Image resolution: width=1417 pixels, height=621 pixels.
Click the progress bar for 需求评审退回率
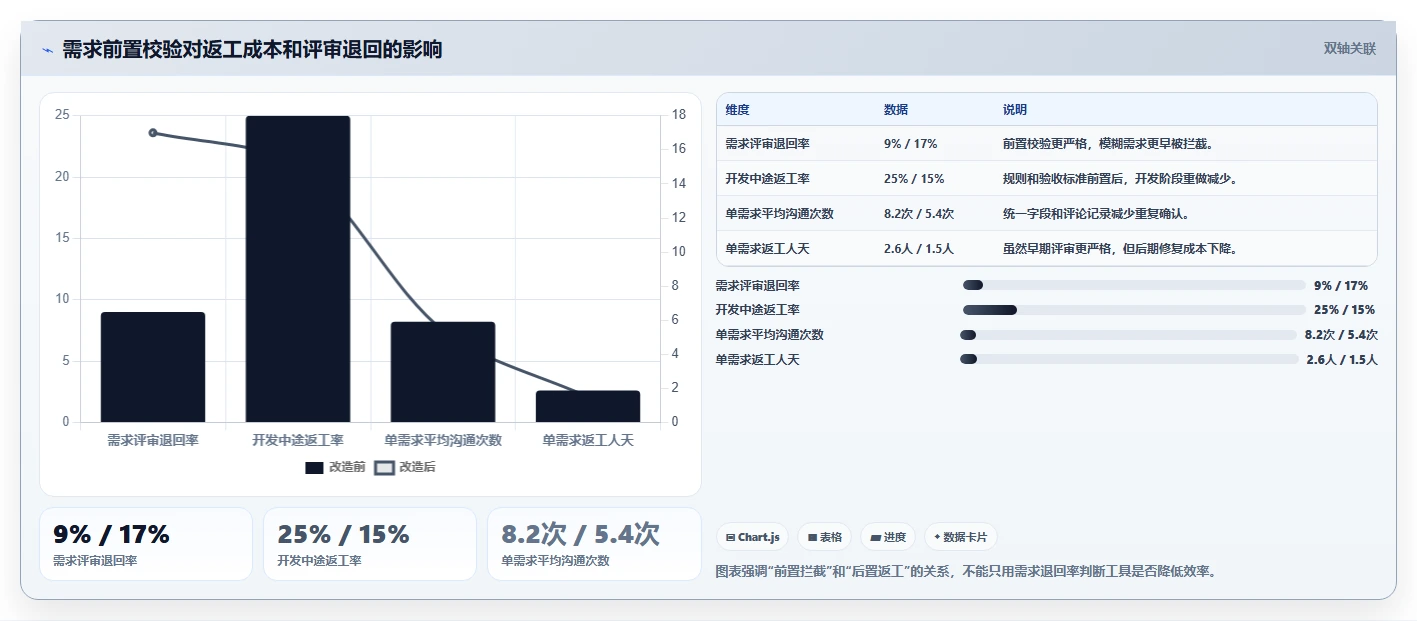coord(1134,285)
